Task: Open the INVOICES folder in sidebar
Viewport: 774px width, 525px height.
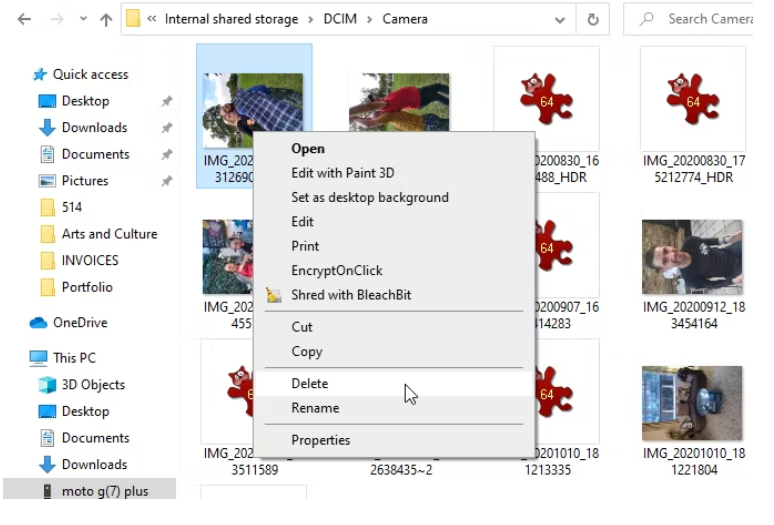Action: pos(90,260)
